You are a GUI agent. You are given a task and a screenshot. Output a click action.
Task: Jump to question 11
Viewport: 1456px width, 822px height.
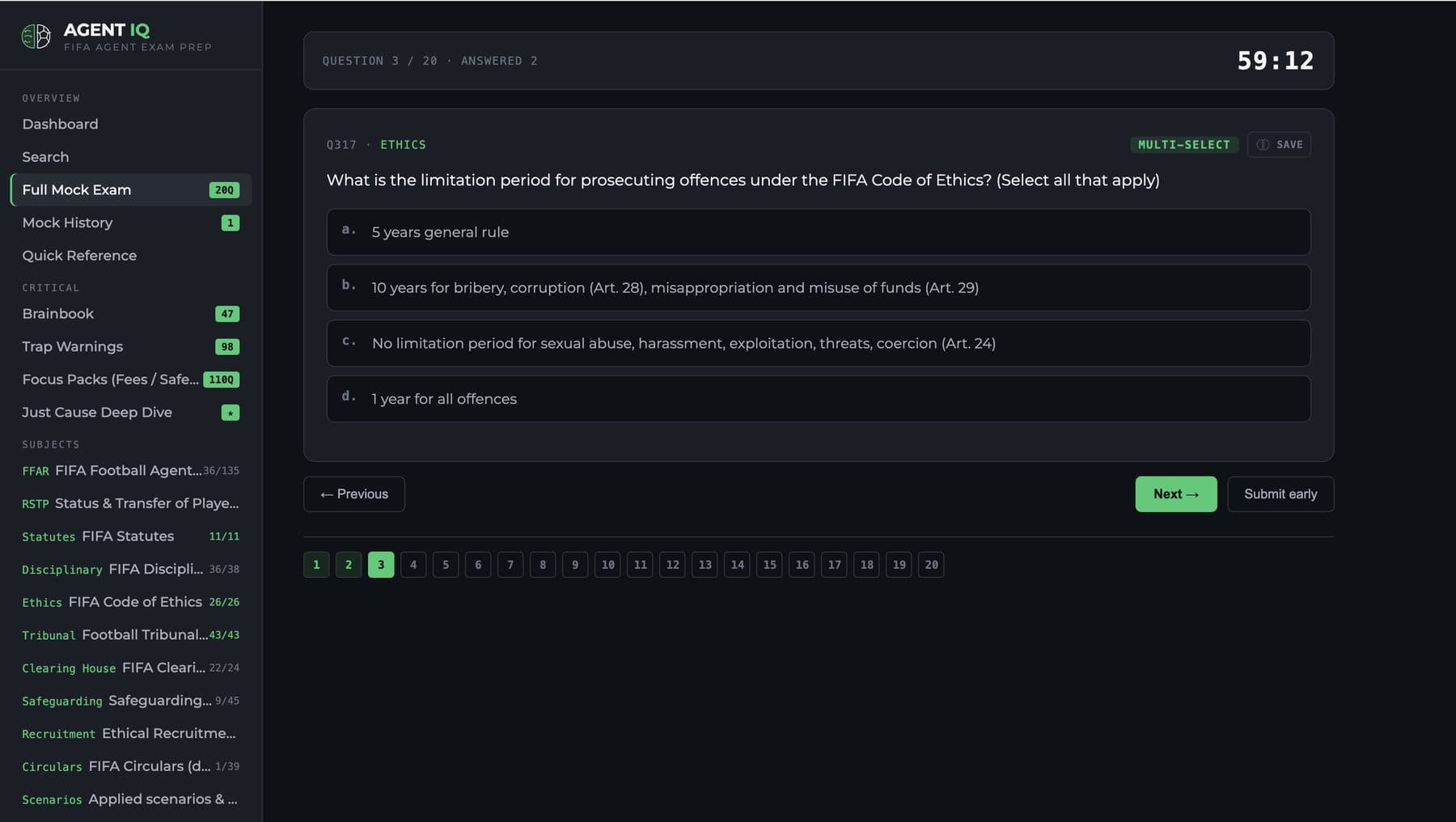[x=640, y=565]
